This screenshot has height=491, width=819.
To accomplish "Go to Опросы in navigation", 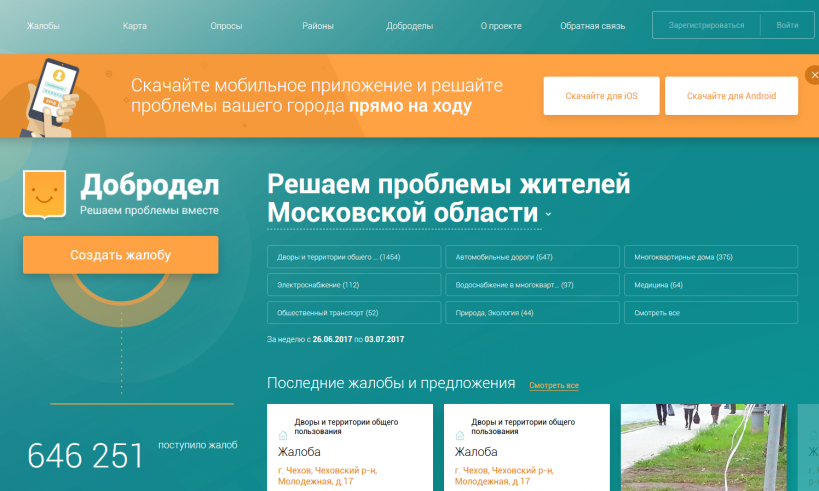I will pos(226,26).
